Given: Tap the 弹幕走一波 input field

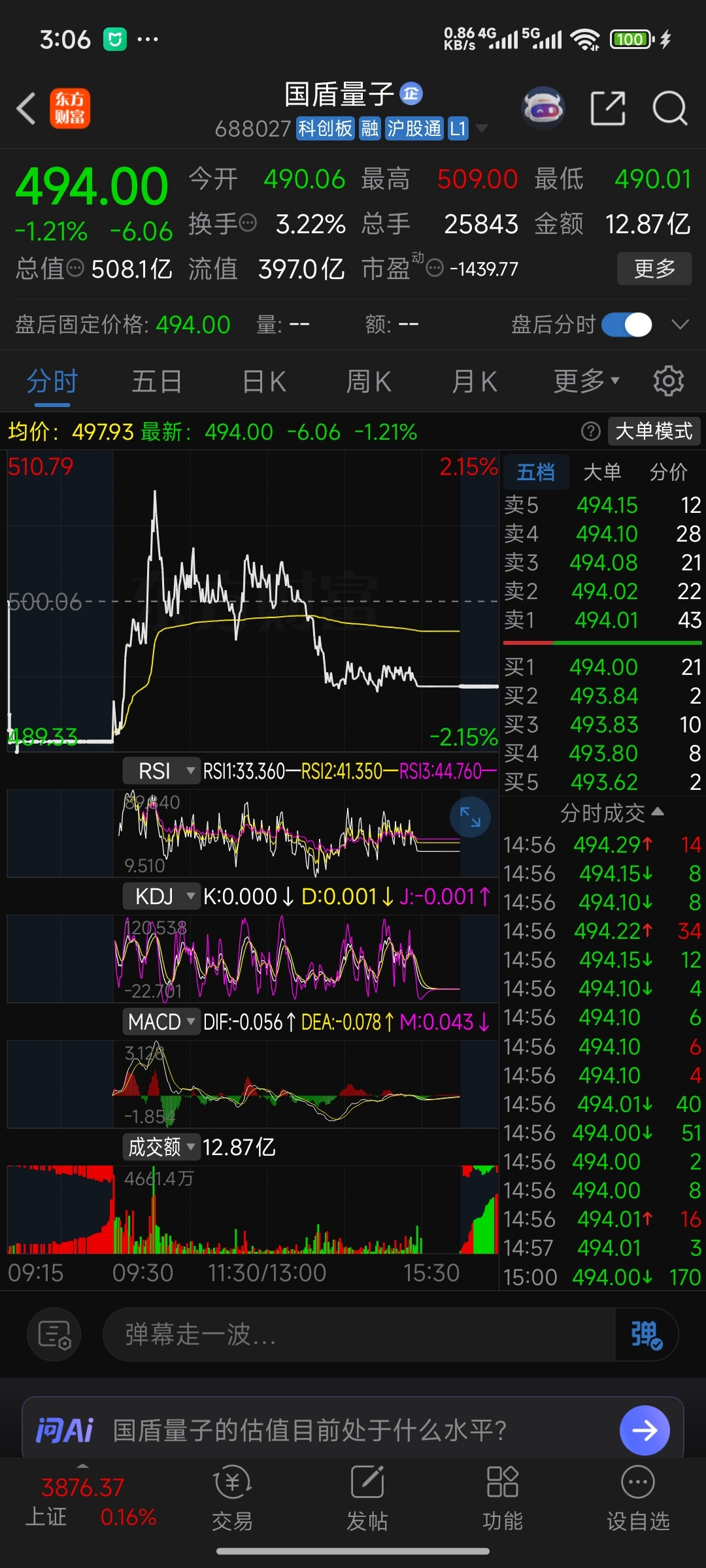Looking at the screenshot, I should pyautogui.click(x=358, y=1335).
